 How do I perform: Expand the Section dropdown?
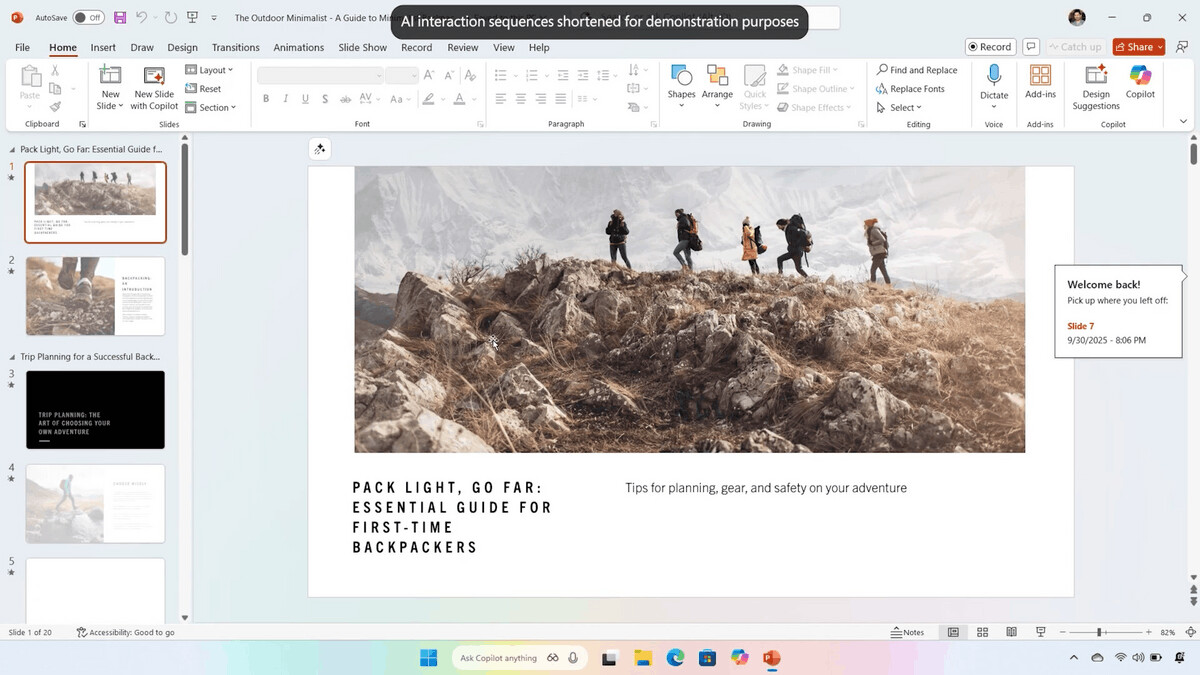click(x=211, y=107)
